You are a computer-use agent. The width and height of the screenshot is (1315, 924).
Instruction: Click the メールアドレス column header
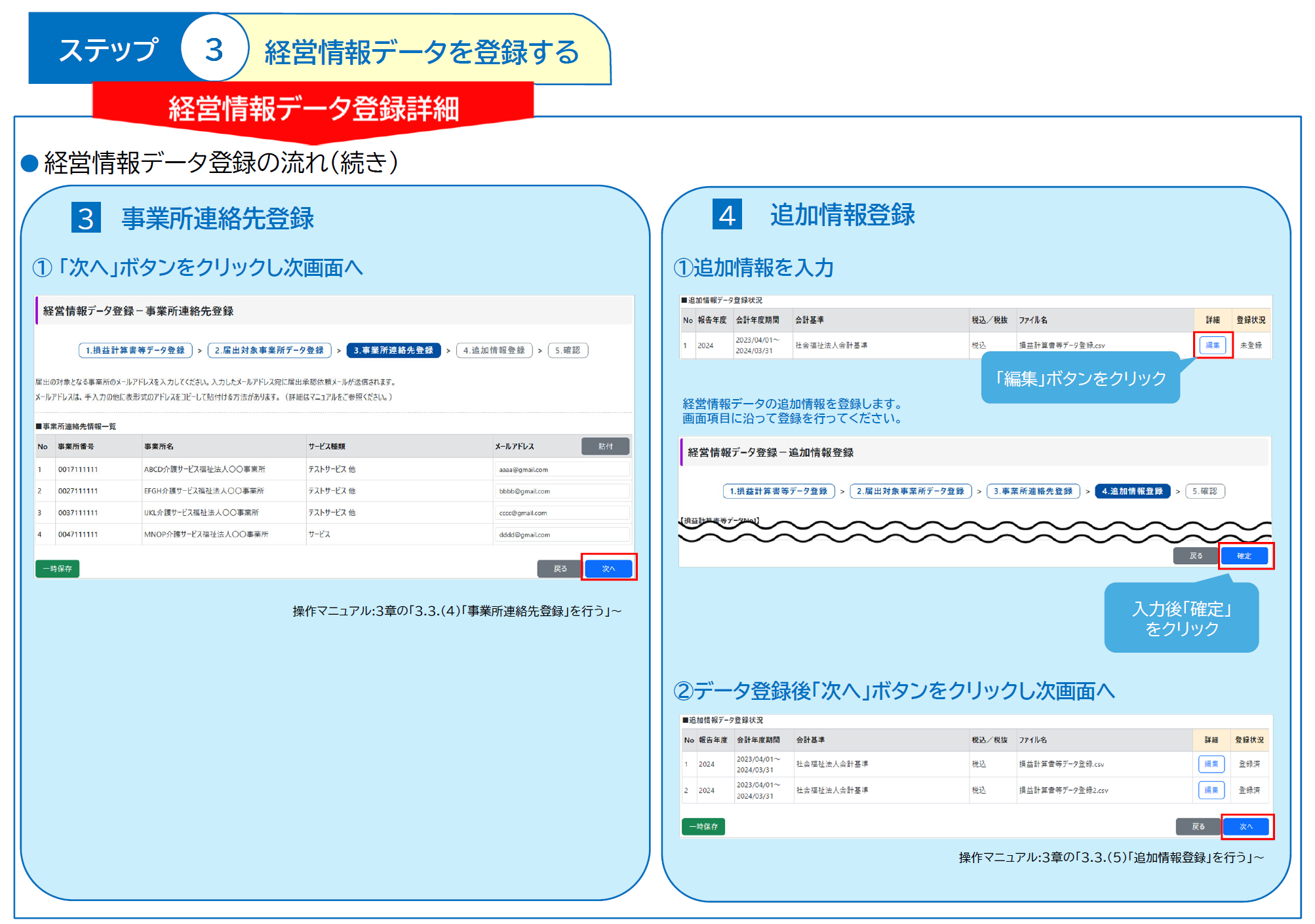[x=515, y=446]
